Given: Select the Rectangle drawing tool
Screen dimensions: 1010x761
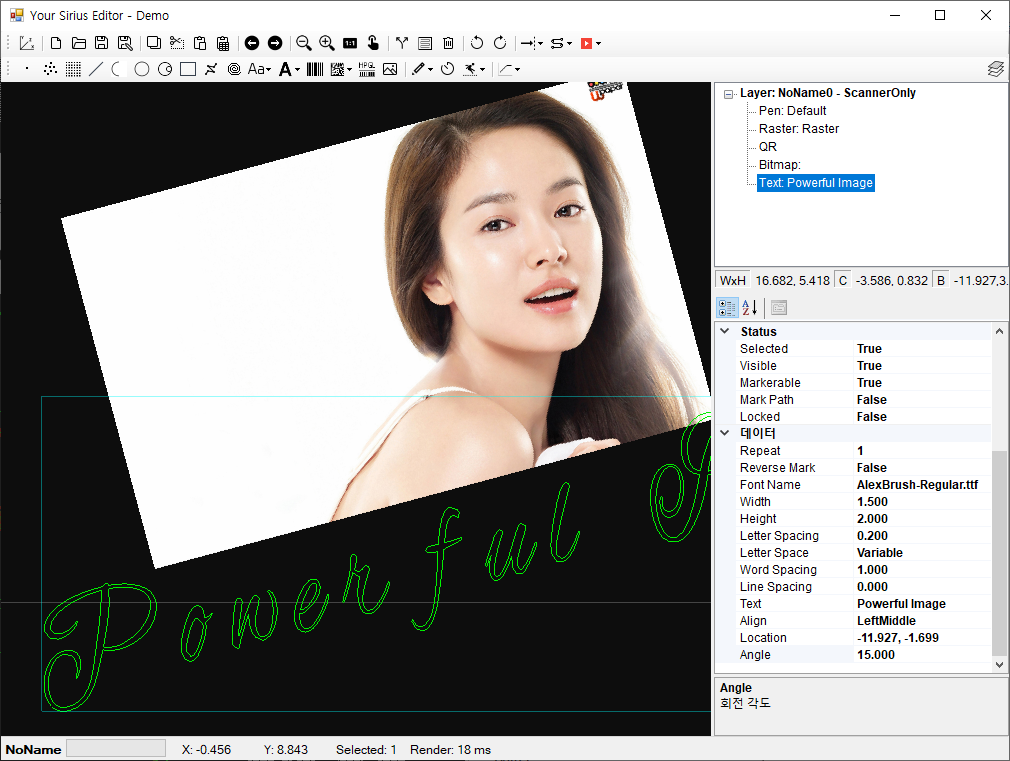Looking at the screenshot, I should (188, 69).
